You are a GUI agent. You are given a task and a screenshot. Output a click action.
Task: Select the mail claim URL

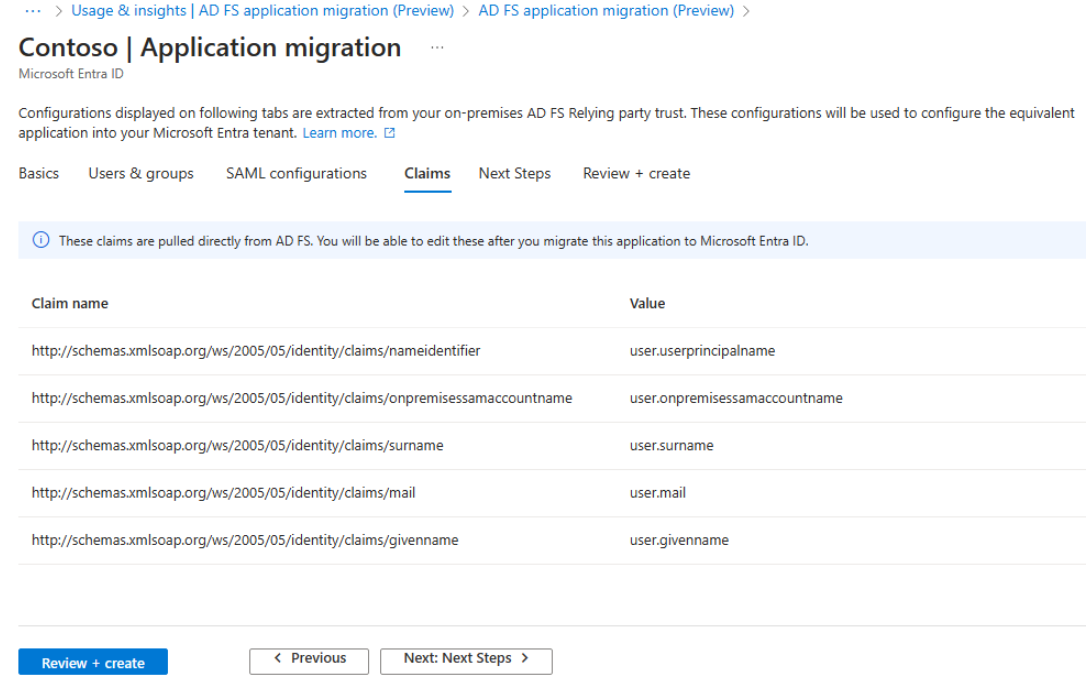(224, 493)
